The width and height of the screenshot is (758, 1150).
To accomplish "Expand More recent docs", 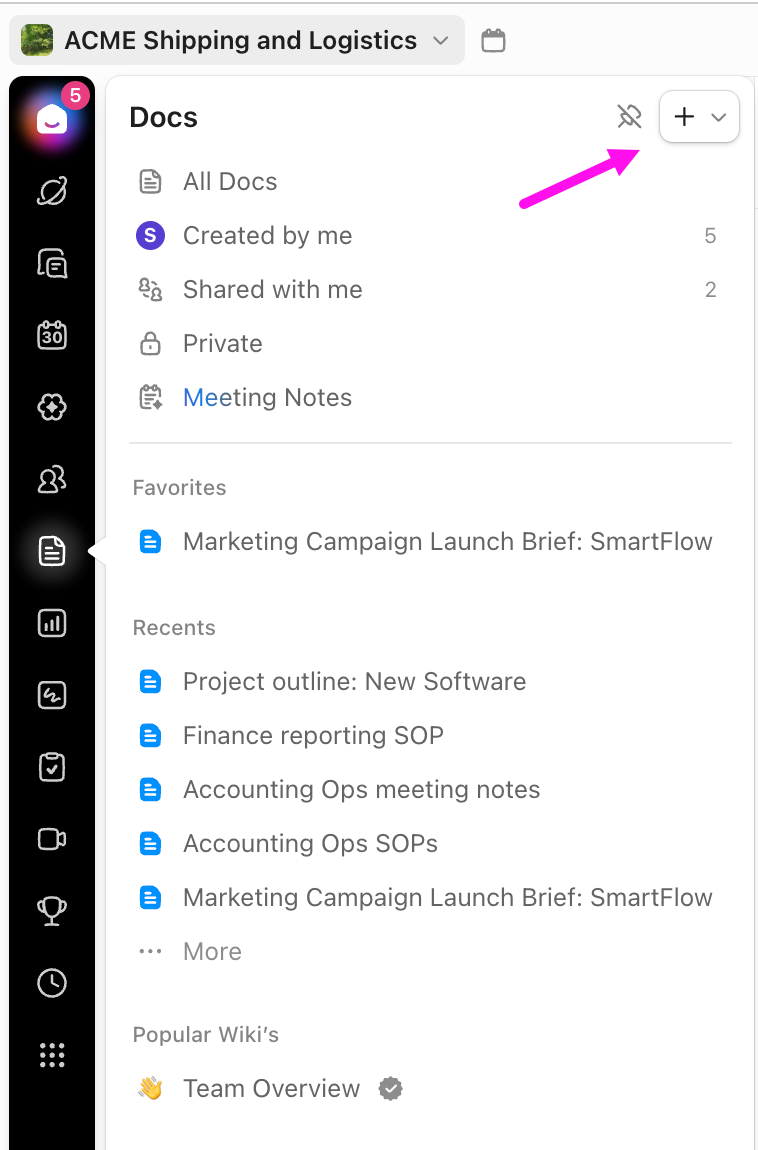I will click(211, 951).
